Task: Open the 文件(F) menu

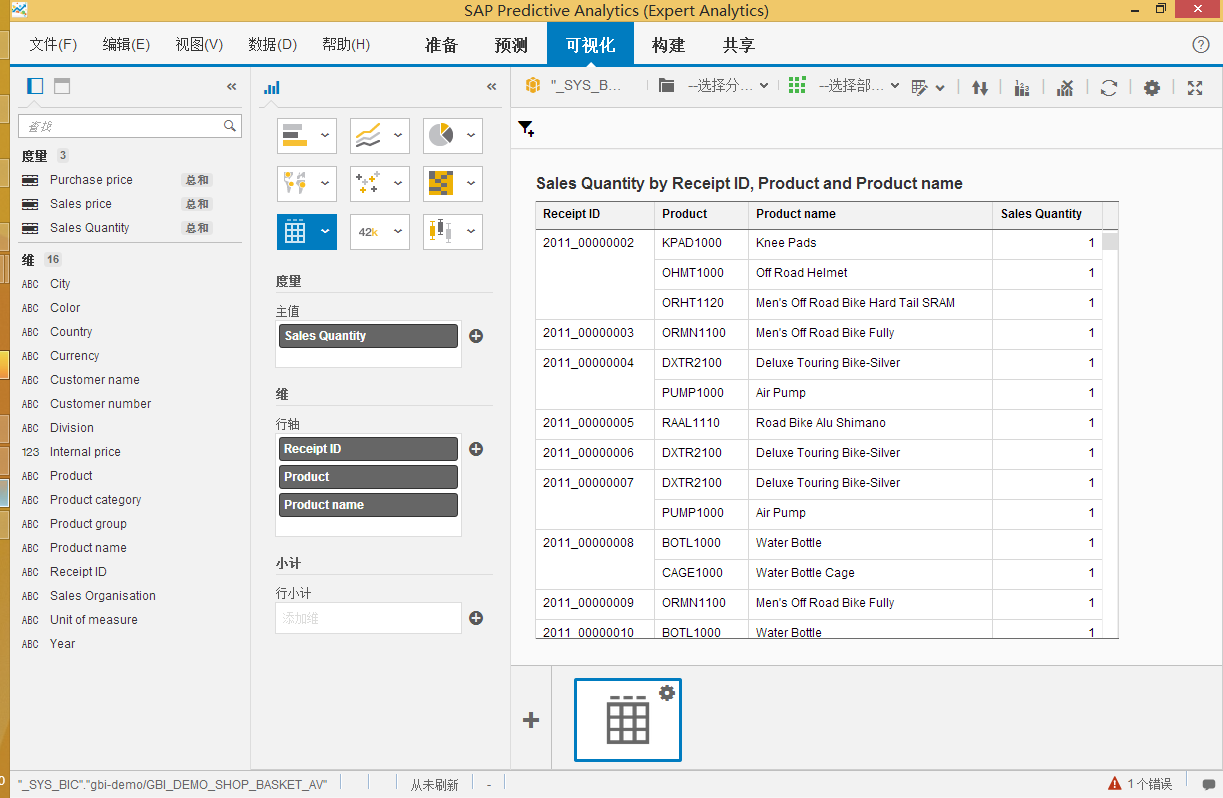Action: coord(53,45)
